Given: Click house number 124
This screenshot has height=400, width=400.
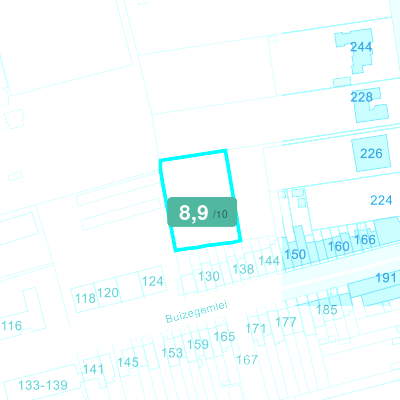Looking at the screenshot, I should [153, 281].
